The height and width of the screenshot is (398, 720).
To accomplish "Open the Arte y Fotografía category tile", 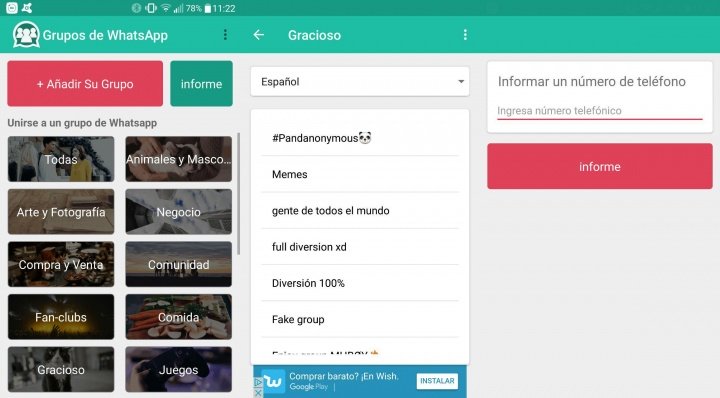I will [x=61, y=212].
